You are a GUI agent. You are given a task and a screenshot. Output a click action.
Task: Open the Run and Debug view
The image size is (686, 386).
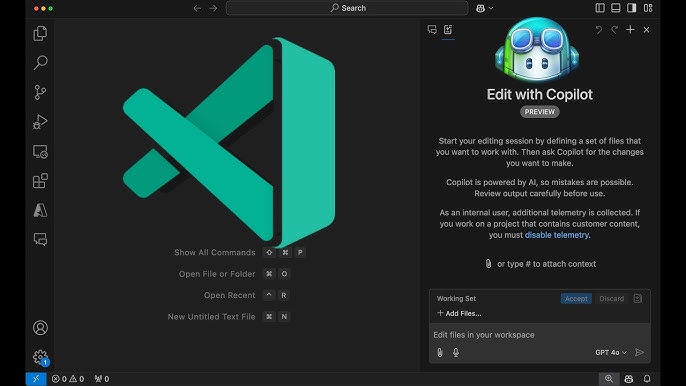click(40, 122)
